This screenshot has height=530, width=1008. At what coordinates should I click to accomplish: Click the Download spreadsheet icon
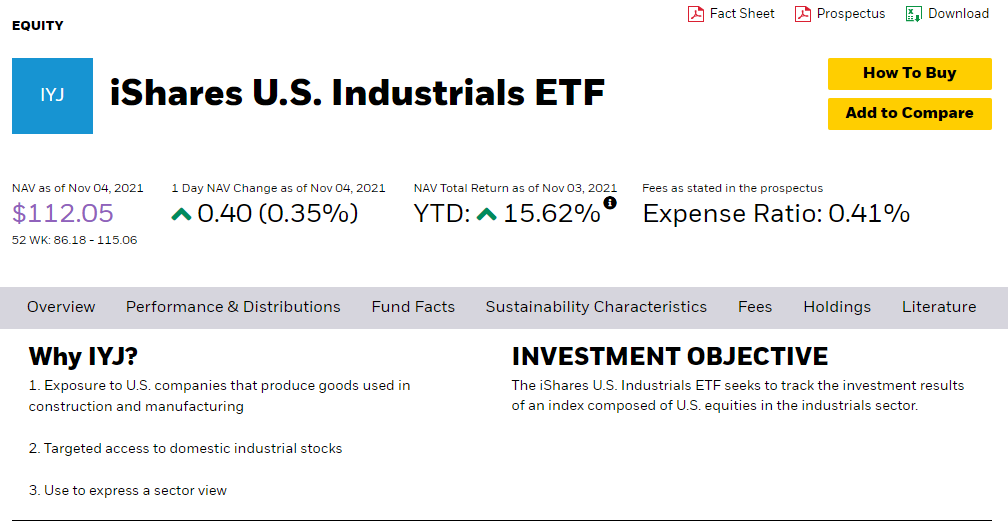(913, 14)
